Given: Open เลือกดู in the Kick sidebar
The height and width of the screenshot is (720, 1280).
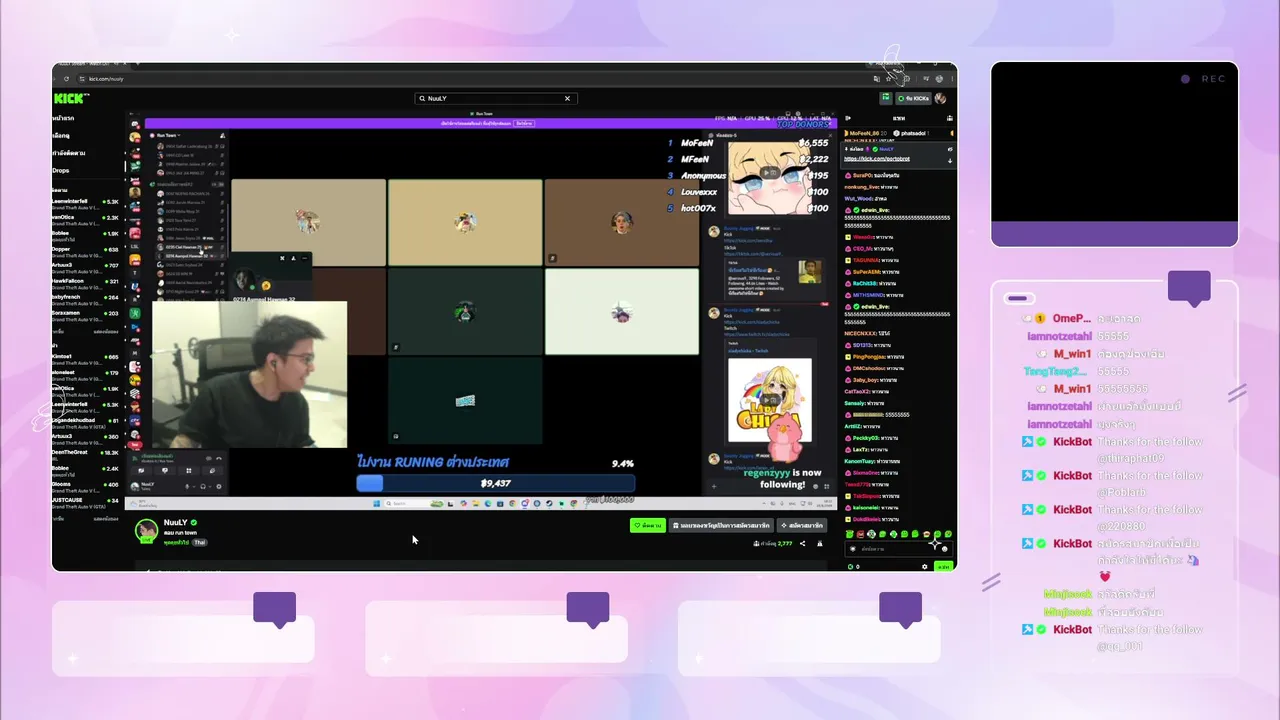Looking at the screenshot, I should click(x=61, y=135).
